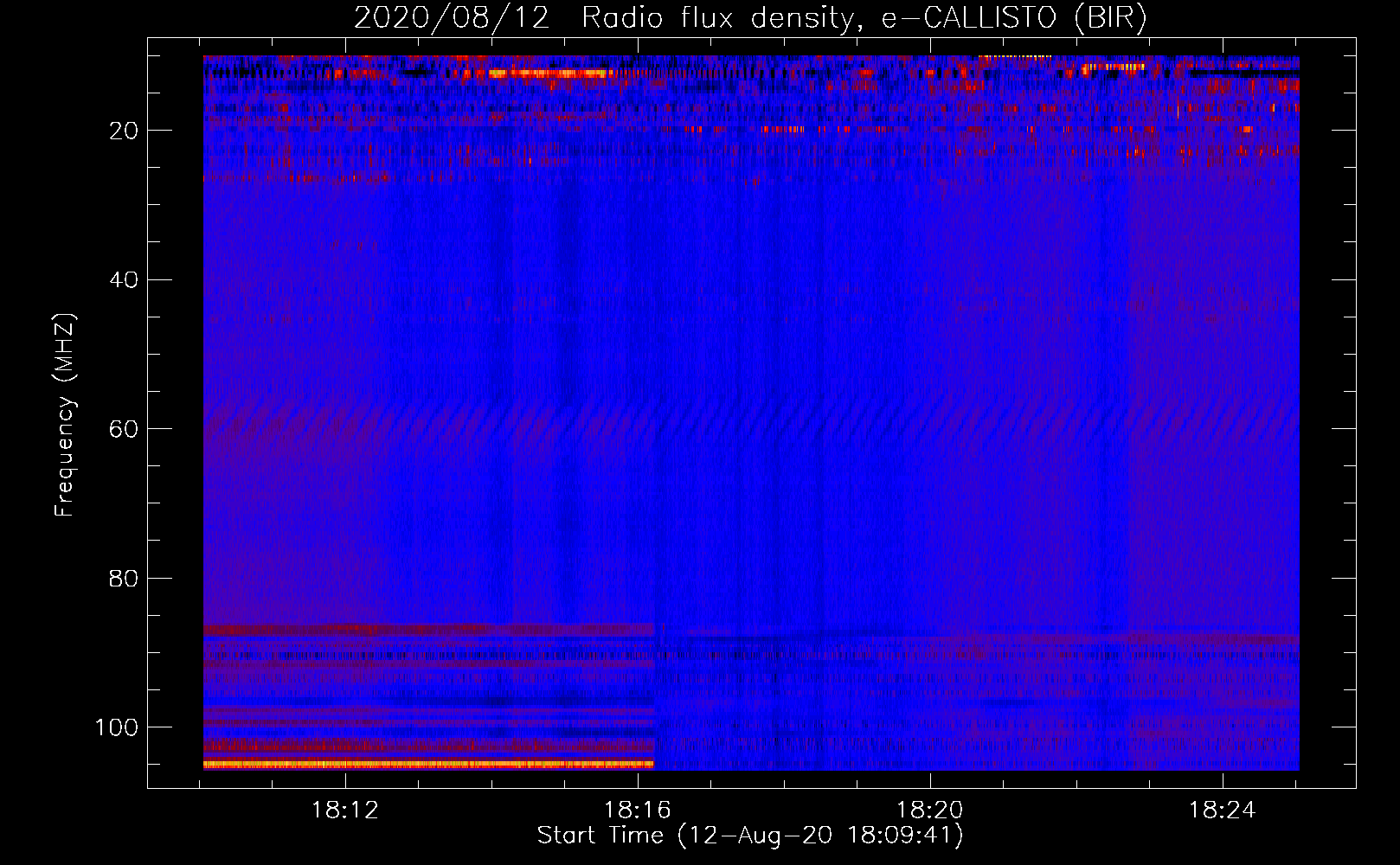Click the plot title '2020/08/12 Radio flux density'

coord(750,18)
